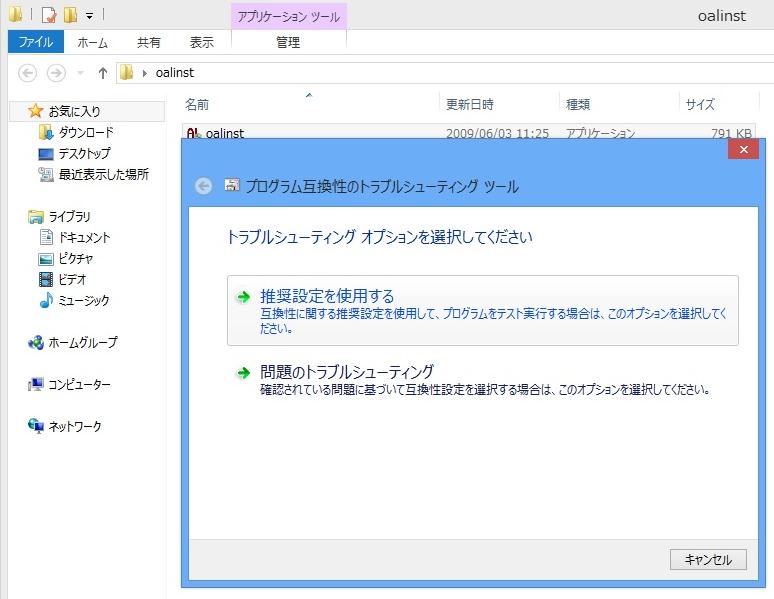Open お気に入り in the navigation pane

click(74, 111)
